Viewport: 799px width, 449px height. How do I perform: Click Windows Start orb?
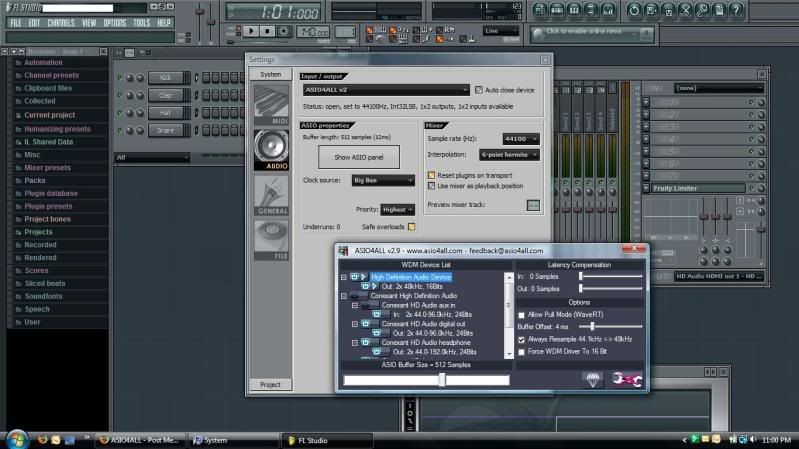click(17, 439)
